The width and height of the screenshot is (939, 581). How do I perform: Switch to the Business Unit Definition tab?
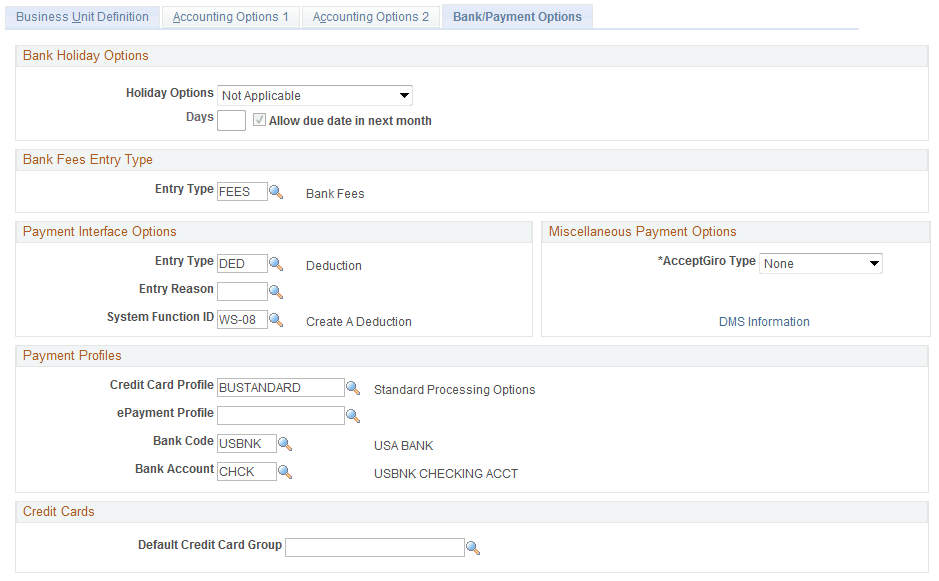[x=82, y=17]
